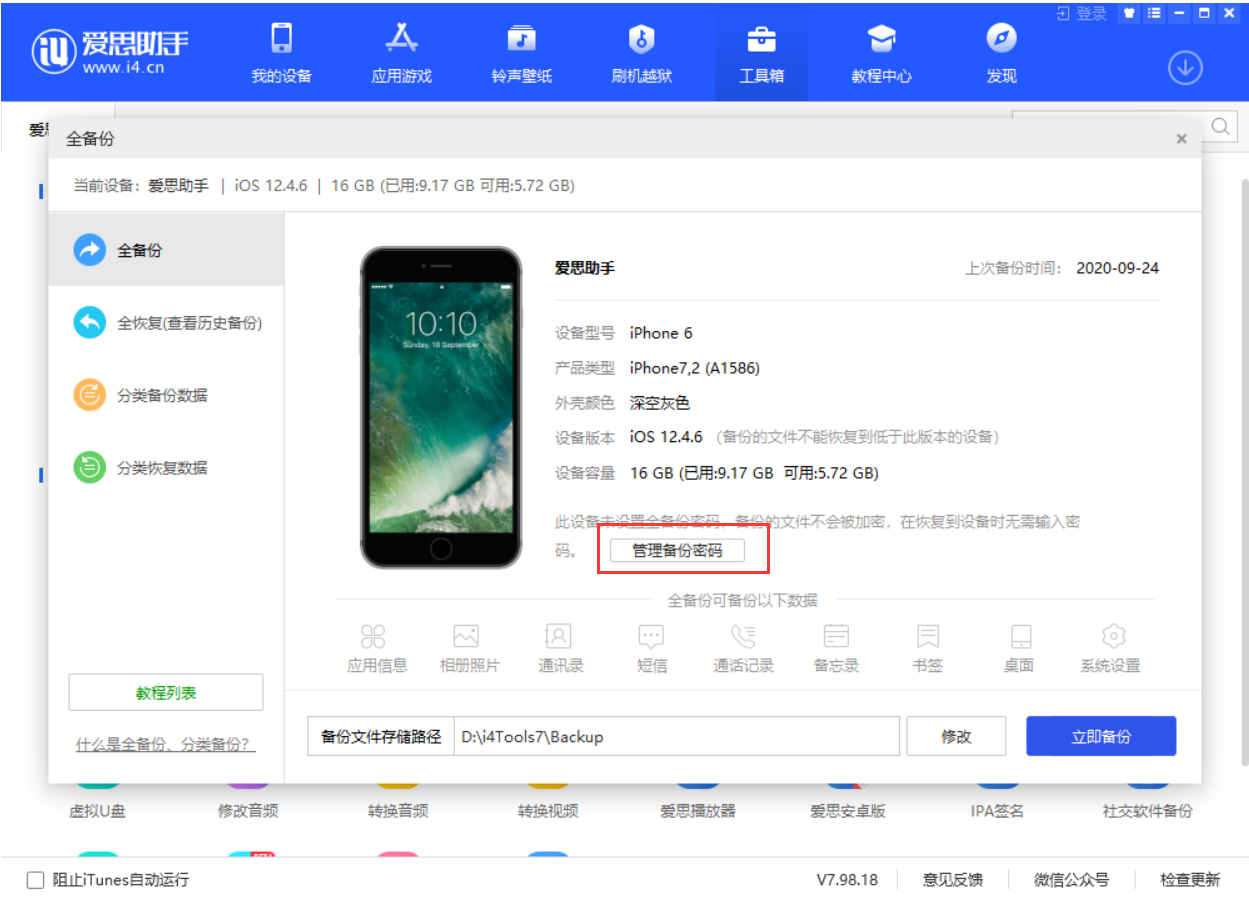The height and width of the screenshot is (899, 1249).
Task: Select the 短信 backup data icon
Action: (x=651, y=645)
